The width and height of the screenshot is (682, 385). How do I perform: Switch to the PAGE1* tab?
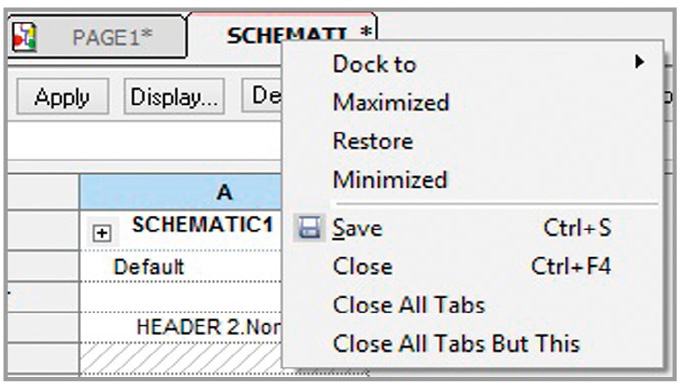(97, 37)
